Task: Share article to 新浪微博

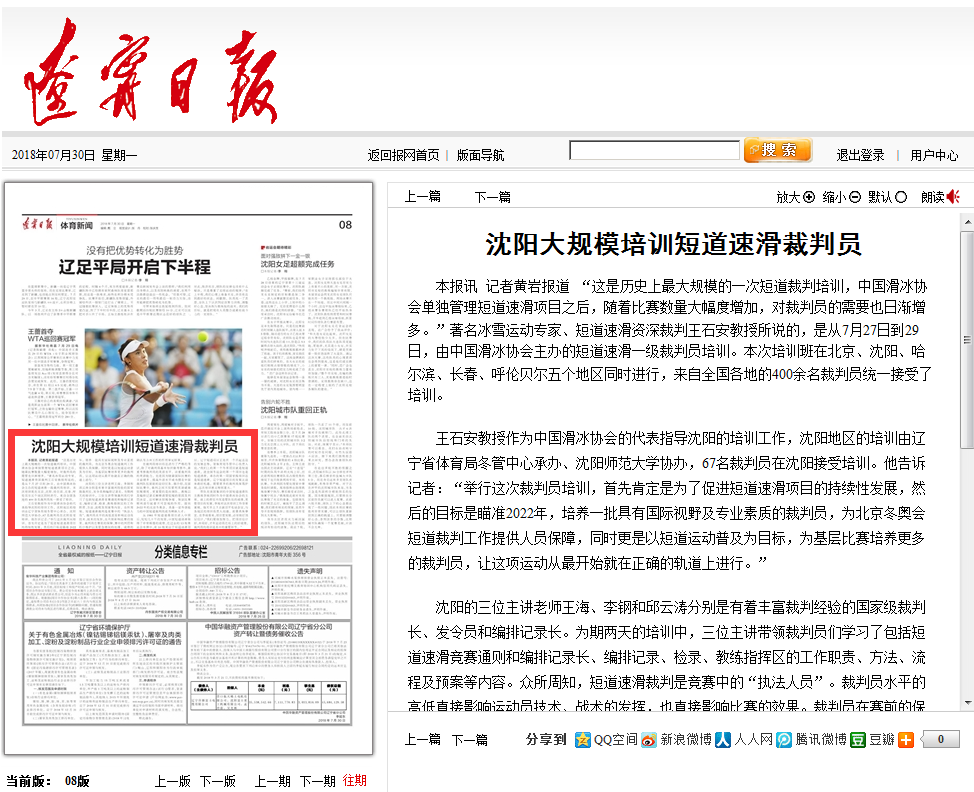Action: pyautogui.click(x=649, y=740)
